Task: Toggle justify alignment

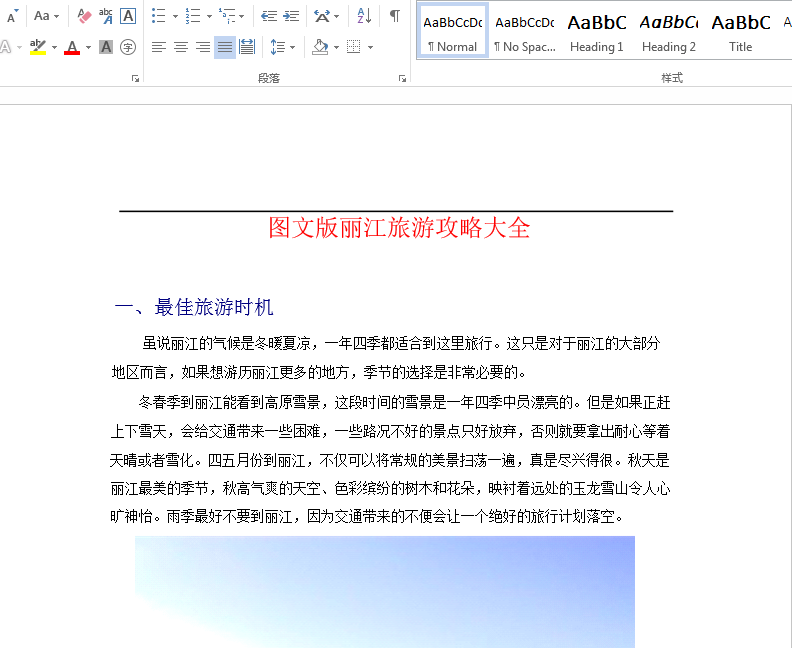Action: click(x=225, y=47)
